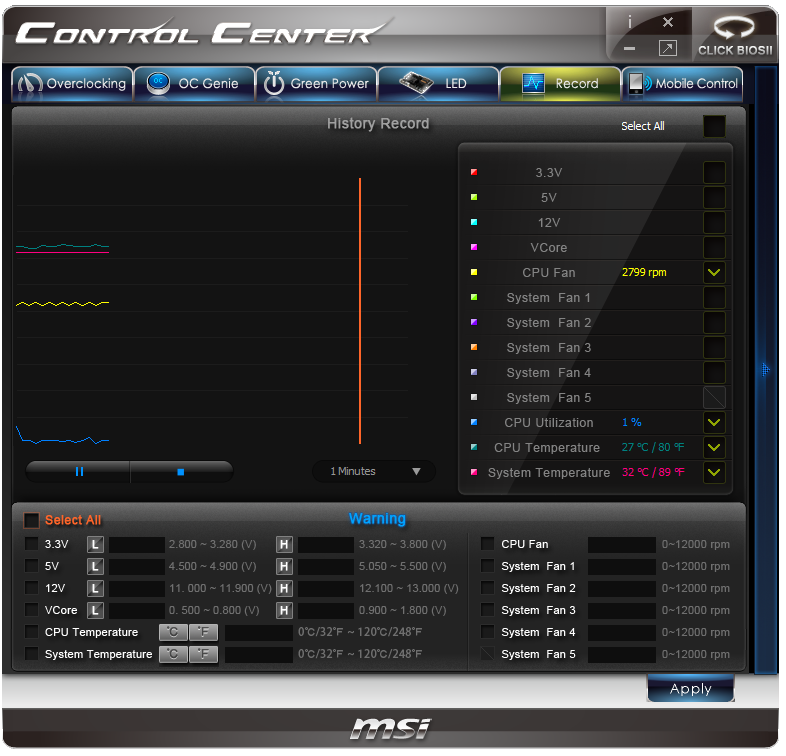
Task: Enable warning checkbox for System Temperature
Action: tap(32, 654)
